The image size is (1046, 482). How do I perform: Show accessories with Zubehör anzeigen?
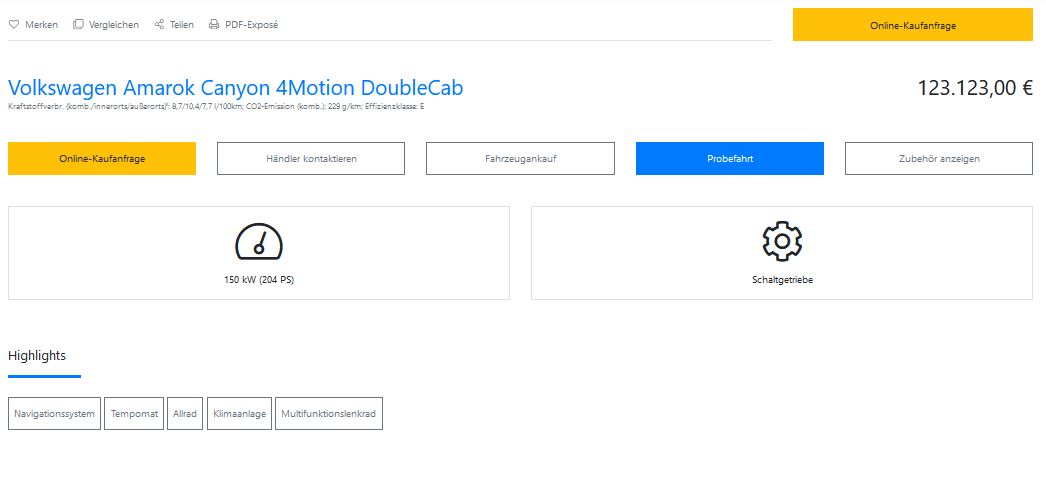pyautogui.click(x=939, y=159)
